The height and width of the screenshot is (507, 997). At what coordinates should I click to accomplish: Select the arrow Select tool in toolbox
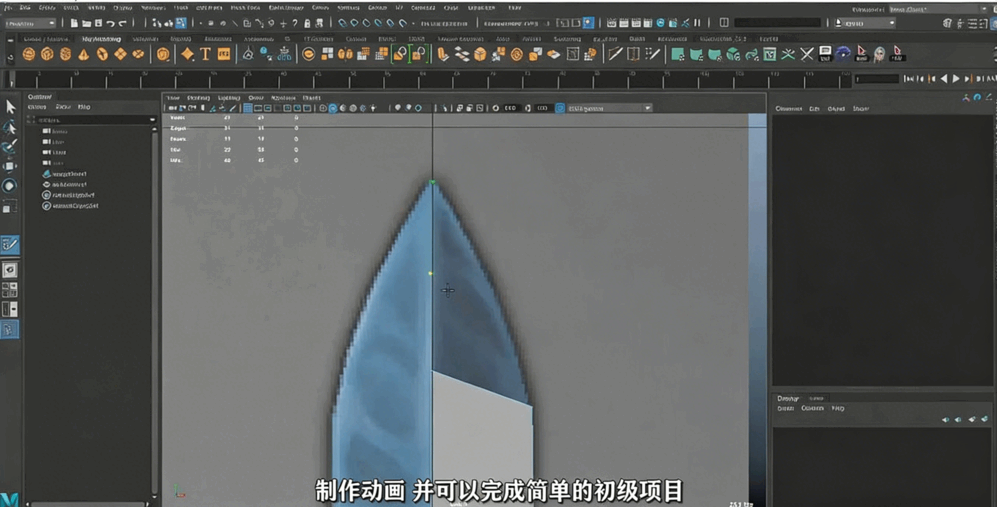pos(10,107)
